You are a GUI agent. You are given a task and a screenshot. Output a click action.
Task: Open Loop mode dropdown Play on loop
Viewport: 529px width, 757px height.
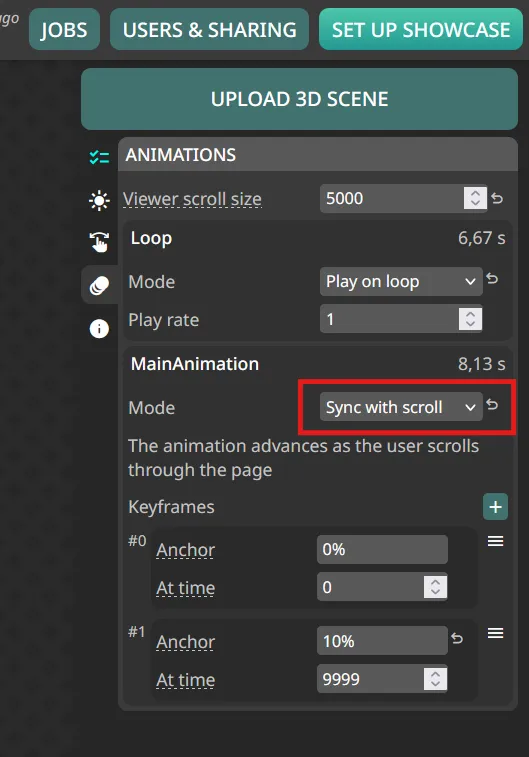click(401, 281)
